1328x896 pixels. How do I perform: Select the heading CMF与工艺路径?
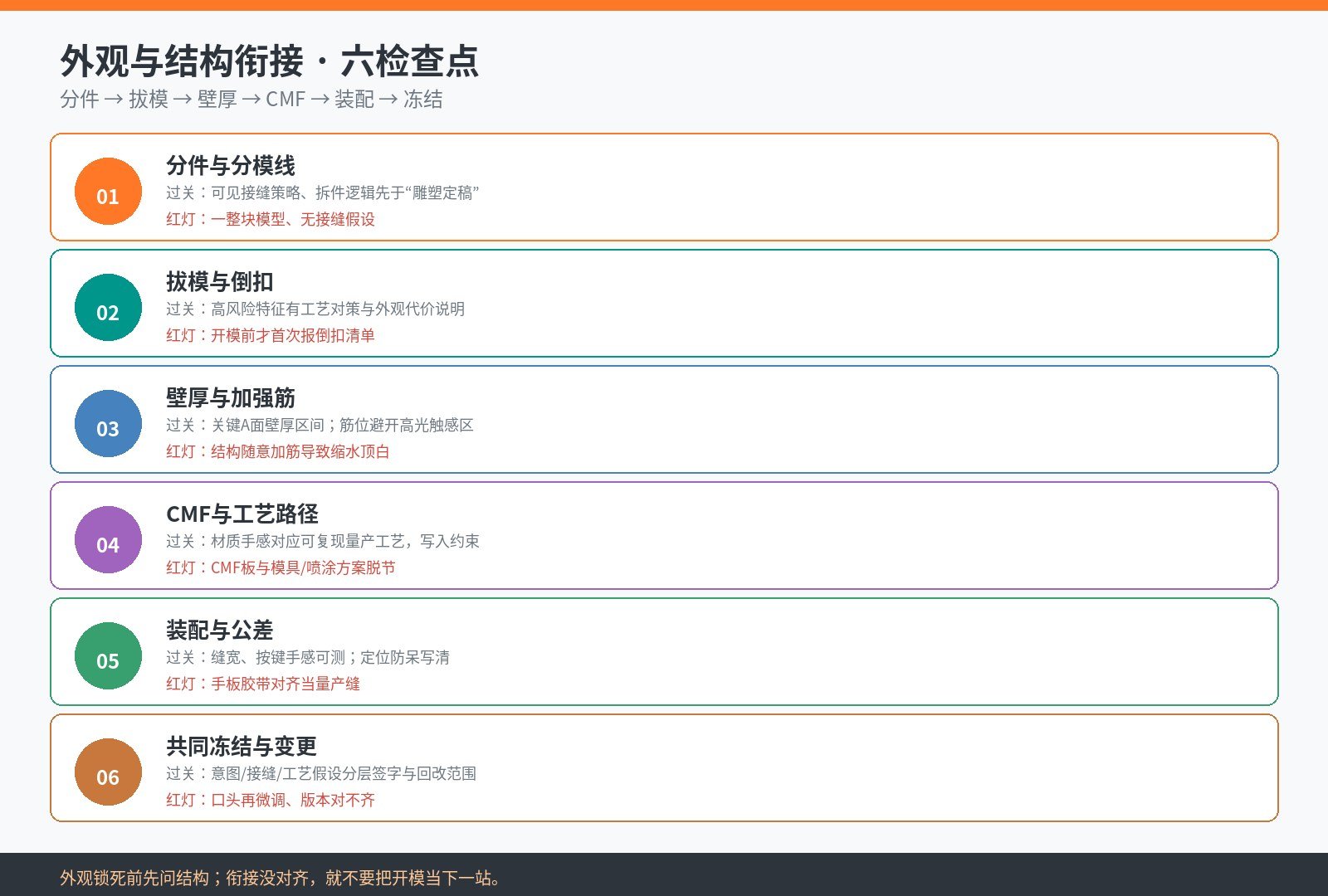[x=242, y=514]
